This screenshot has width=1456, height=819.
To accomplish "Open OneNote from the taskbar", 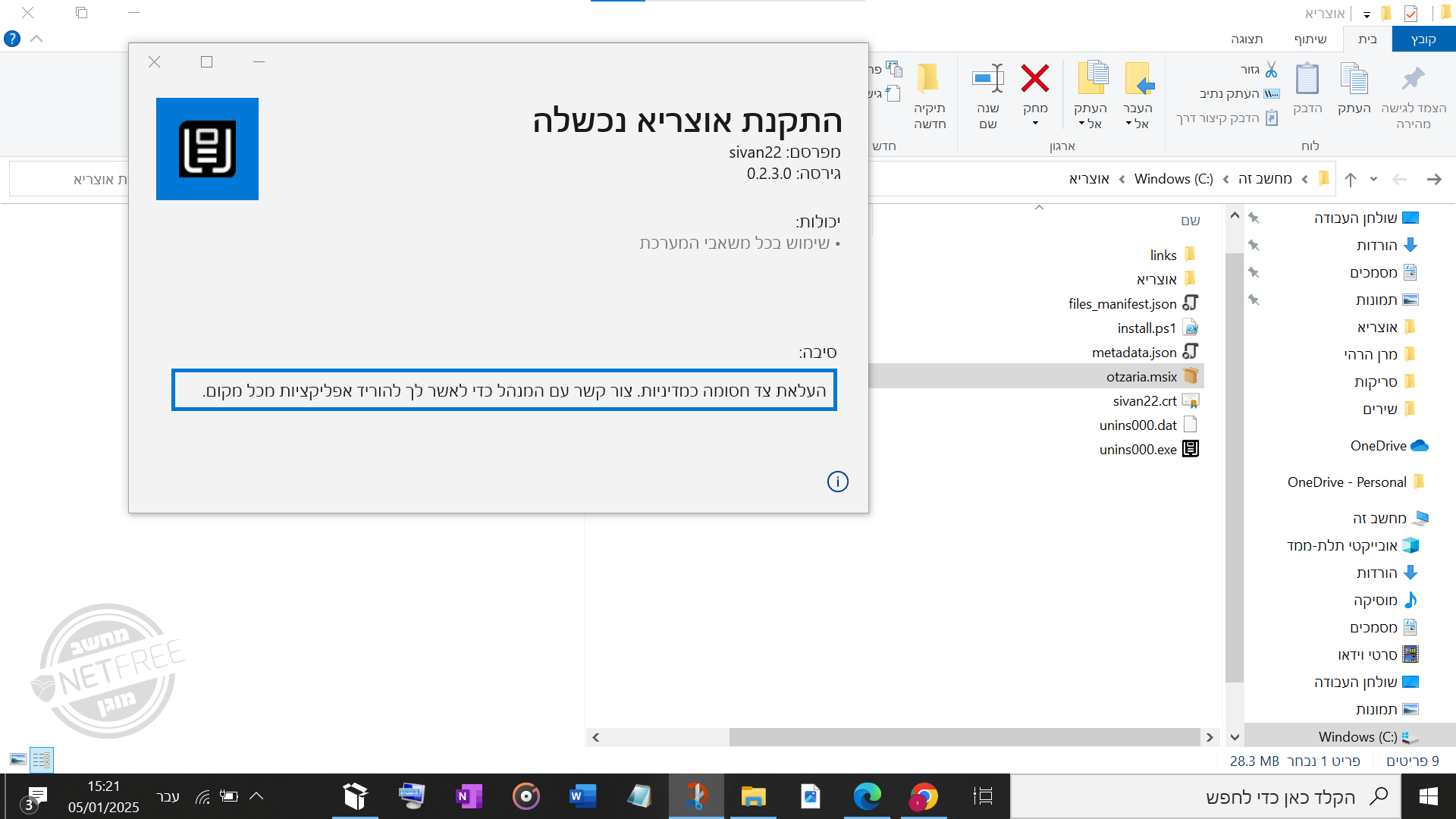I will click(469, 796).
